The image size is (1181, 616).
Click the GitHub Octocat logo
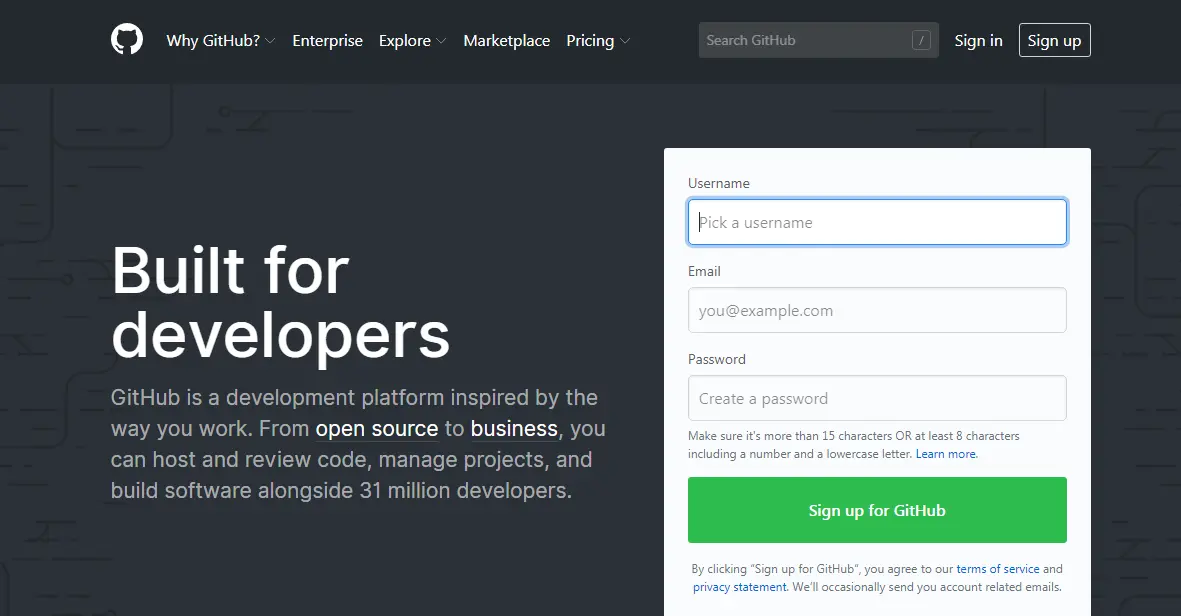127,40
